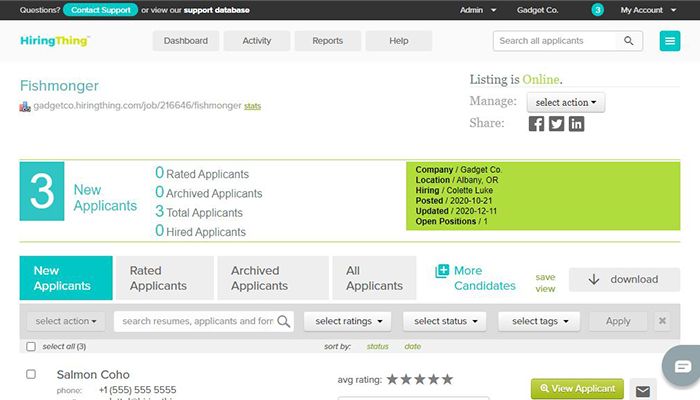Share listing on LinkedIn
This screenshot has width=700, height=400.
[x=576, y=124]
